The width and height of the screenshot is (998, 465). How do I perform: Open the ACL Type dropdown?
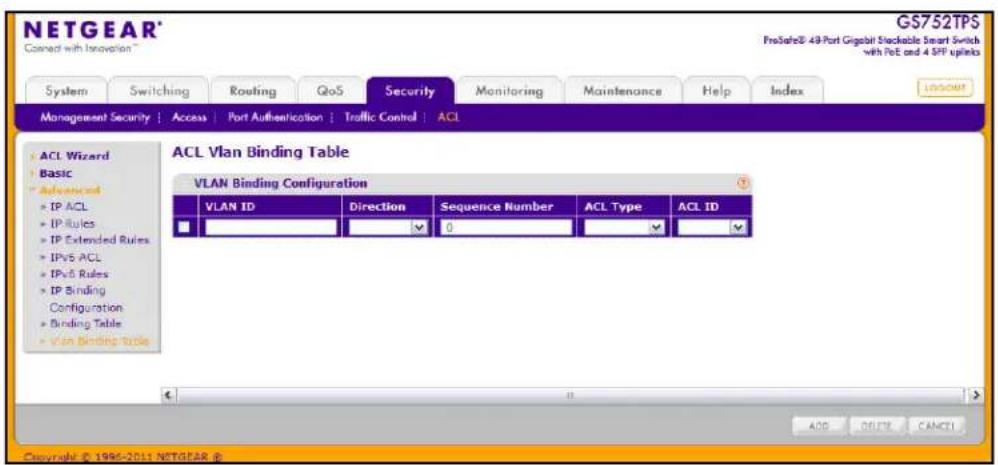(x=625, y=227)
